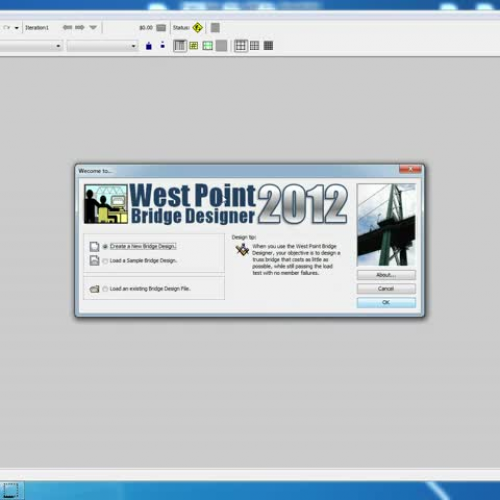
Task: Click the West Point Bridge Designer logo picture
Action: click(x=106, y=204)
